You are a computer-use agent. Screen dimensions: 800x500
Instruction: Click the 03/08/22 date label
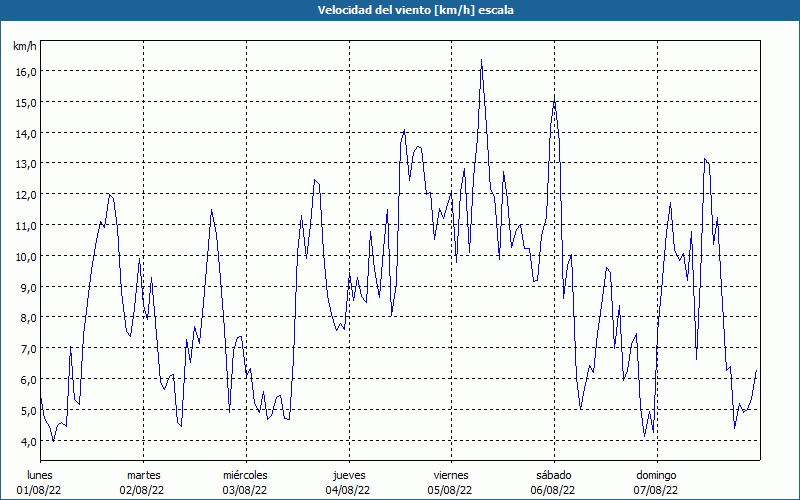pyautogui.click(x=245, y=490)
